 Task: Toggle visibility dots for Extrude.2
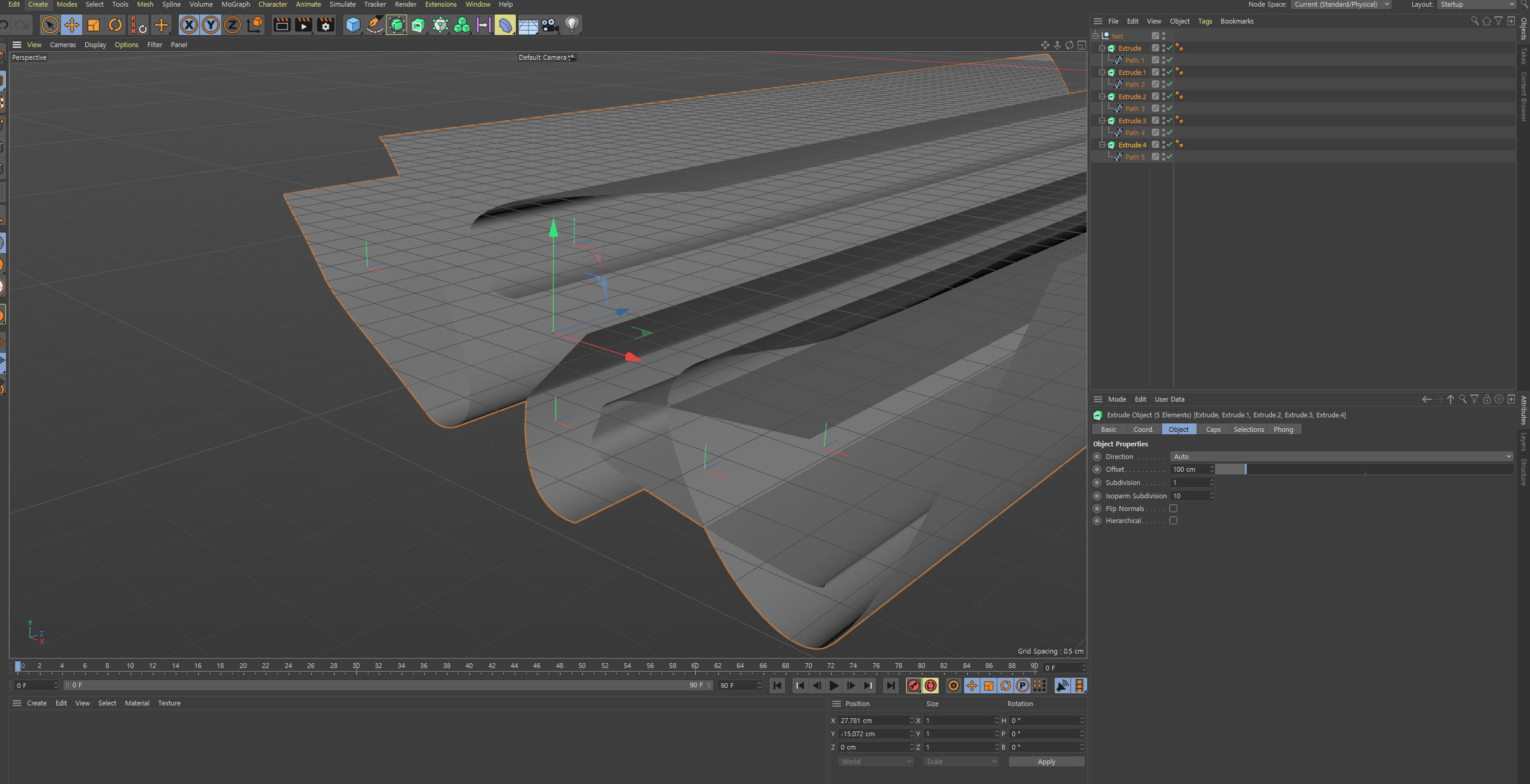tap(1163, 96)
